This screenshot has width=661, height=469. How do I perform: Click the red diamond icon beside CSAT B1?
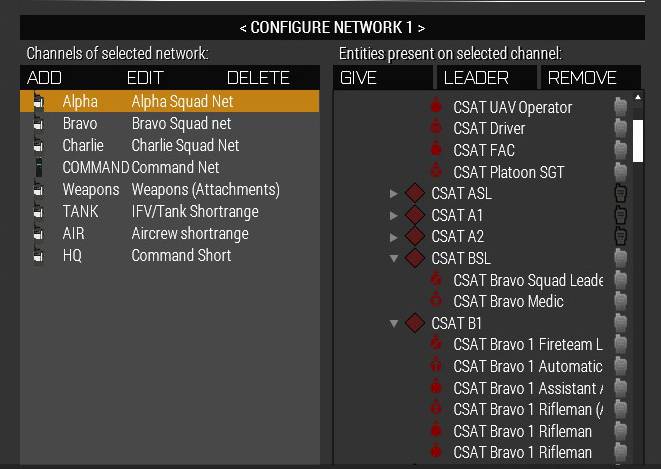coord(415,323)
